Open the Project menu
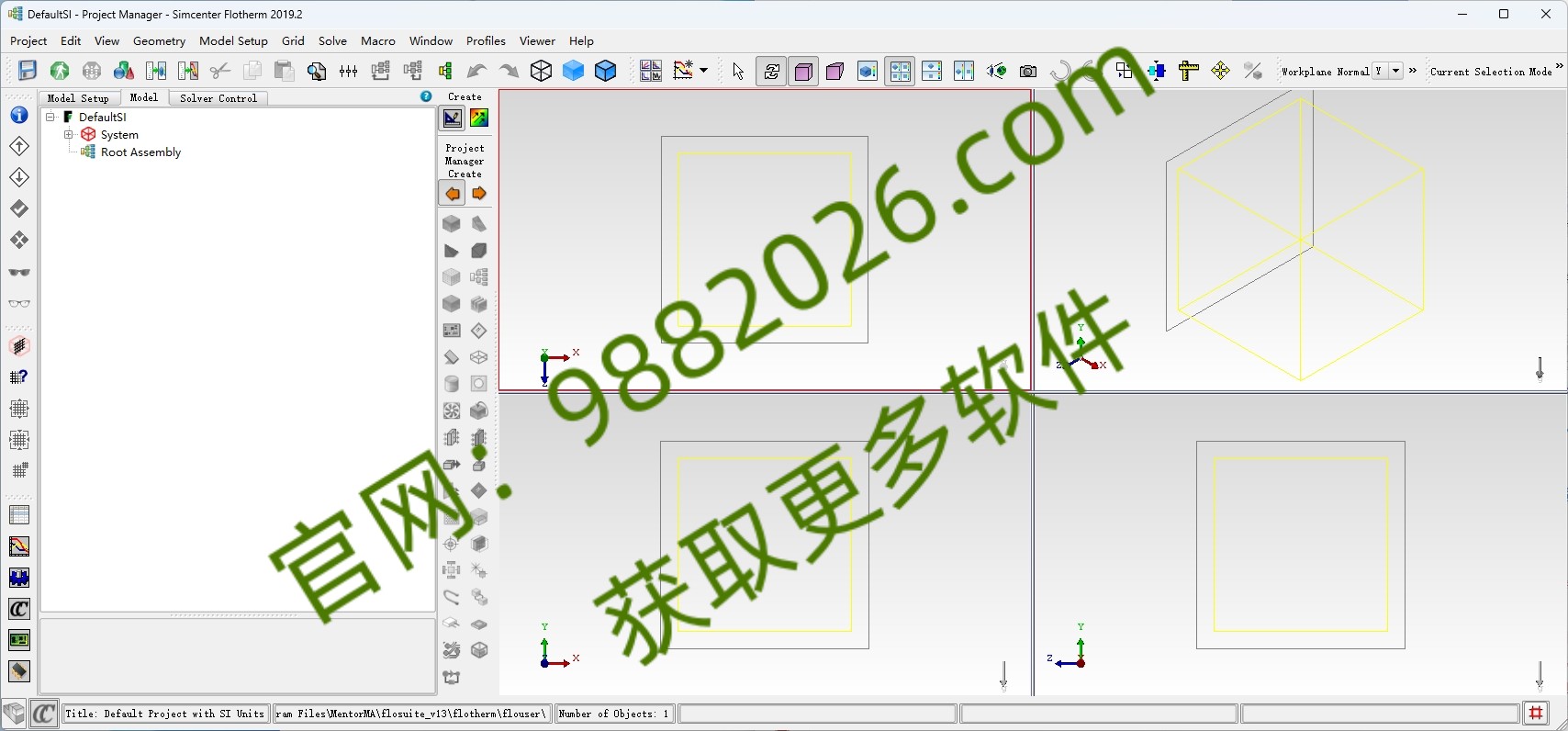The image size is (1568, 731). (28, 40)
